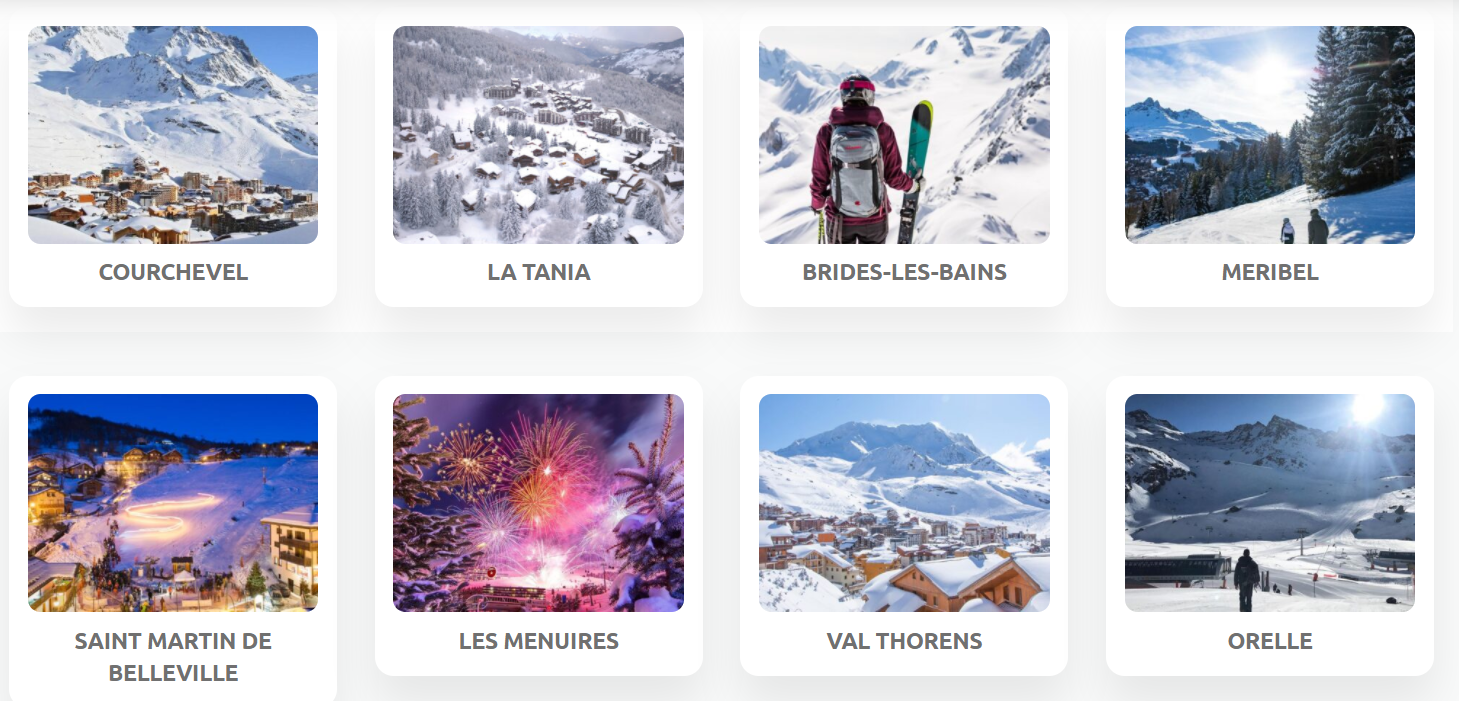The width and height of the screenshot is (1459, 701).
Task: Open the Les Menuires fireworks image
Action: (538, 502)
